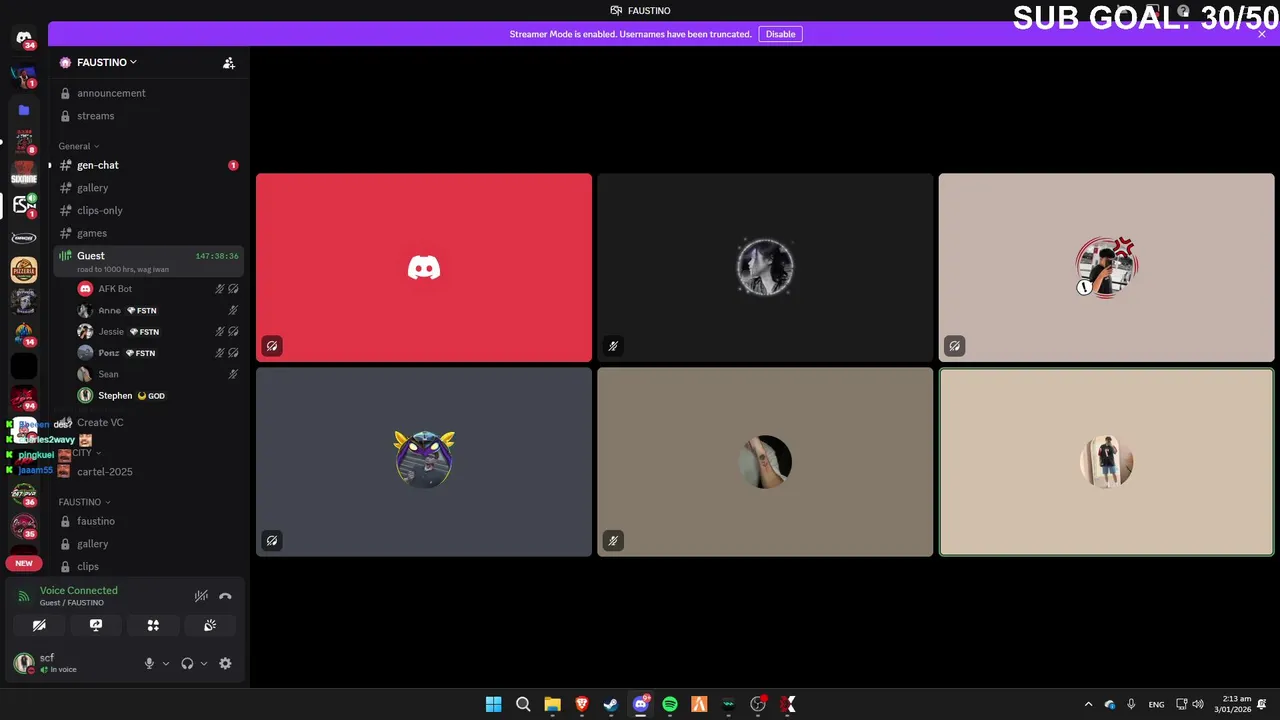
Task: Open Spotify from taskbar
Action: coord(670,704)
